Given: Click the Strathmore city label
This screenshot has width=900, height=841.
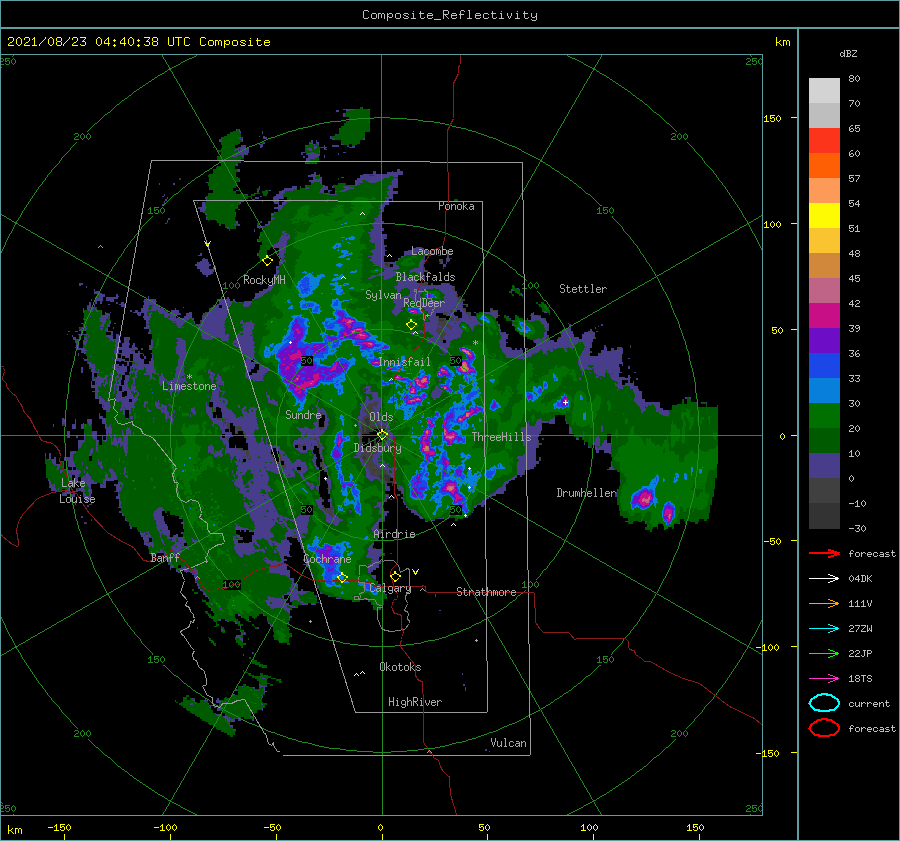Looking at the screenshot, I should point(486,592).
